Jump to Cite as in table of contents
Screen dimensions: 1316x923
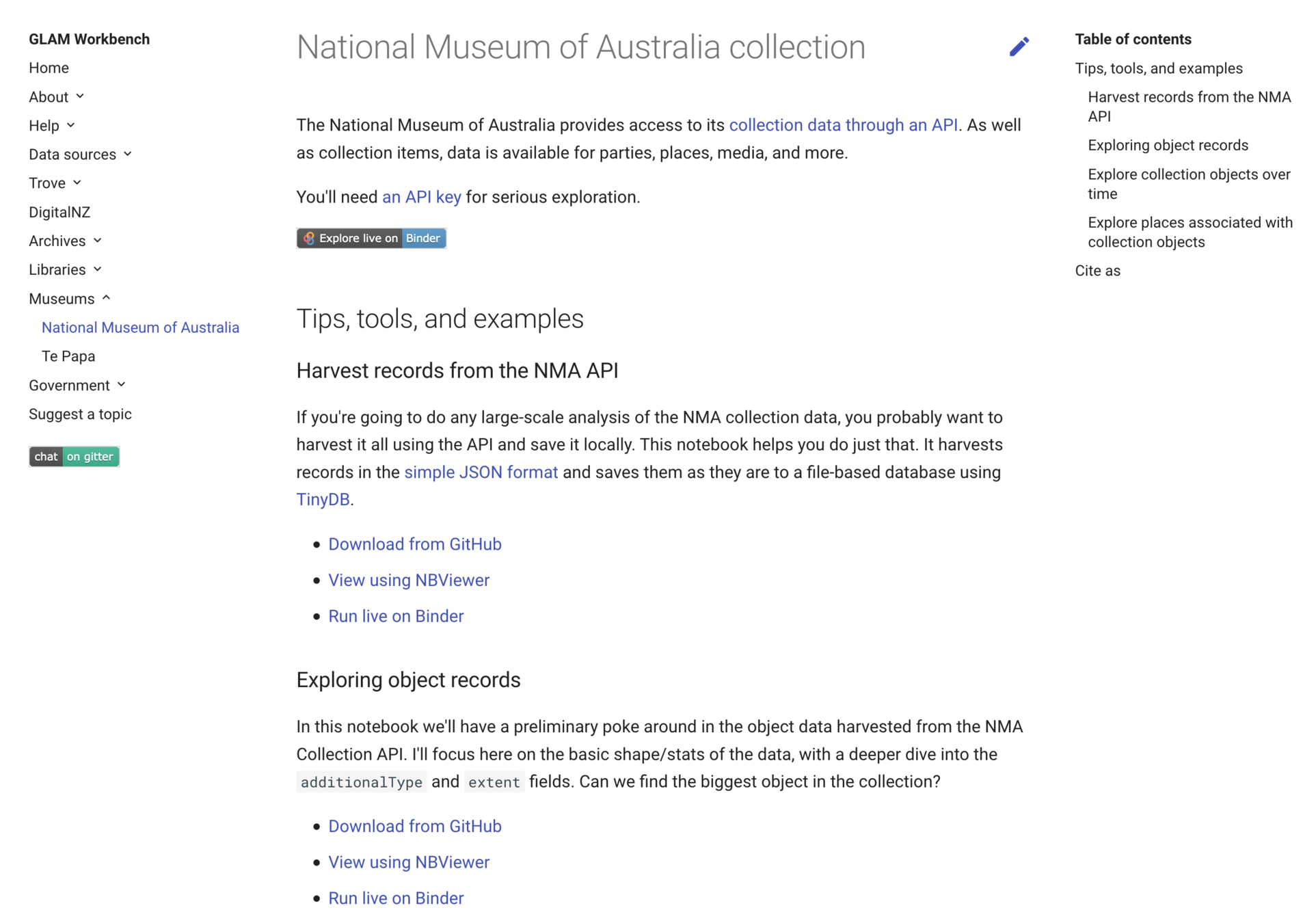pos(1097,271)
